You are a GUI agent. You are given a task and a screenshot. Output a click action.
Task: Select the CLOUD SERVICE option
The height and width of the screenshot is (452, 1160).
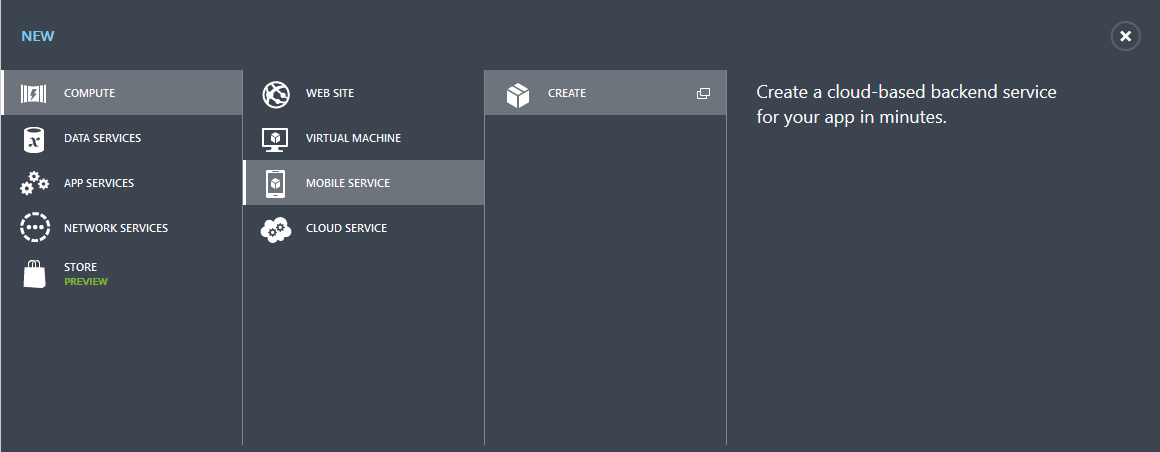point(363,228)
